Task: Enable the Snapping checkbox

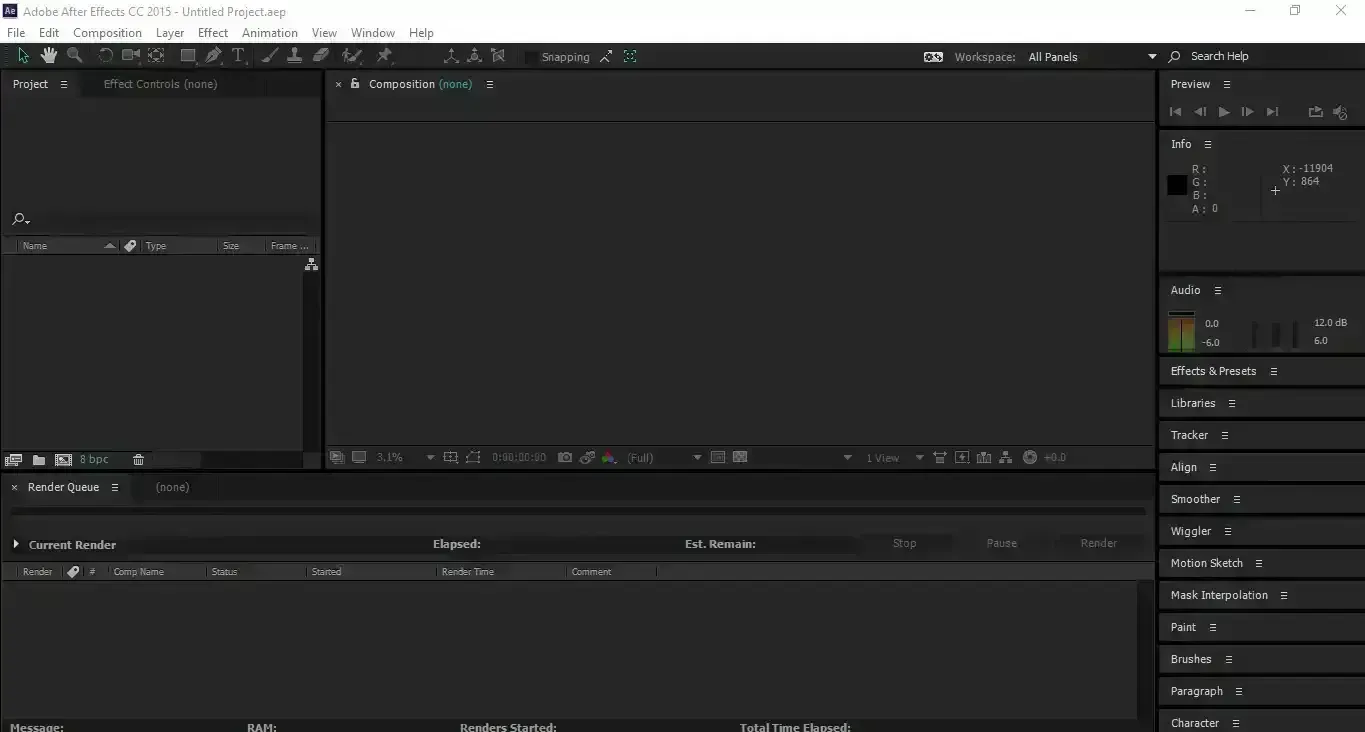Action: pyautogui.click(x=531, y=57)
